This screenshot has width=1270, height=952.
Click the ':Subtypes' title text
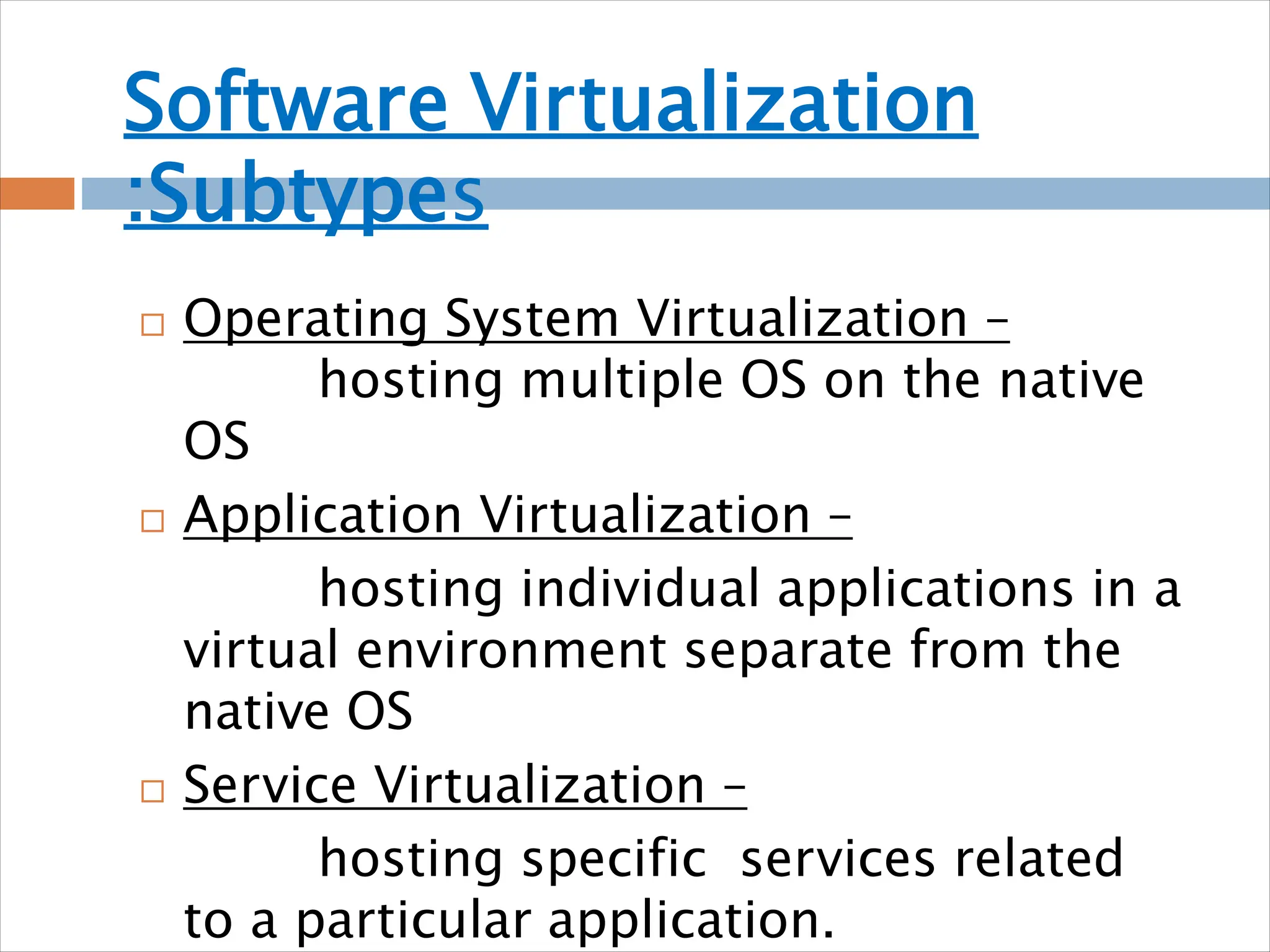pos(306,195)
